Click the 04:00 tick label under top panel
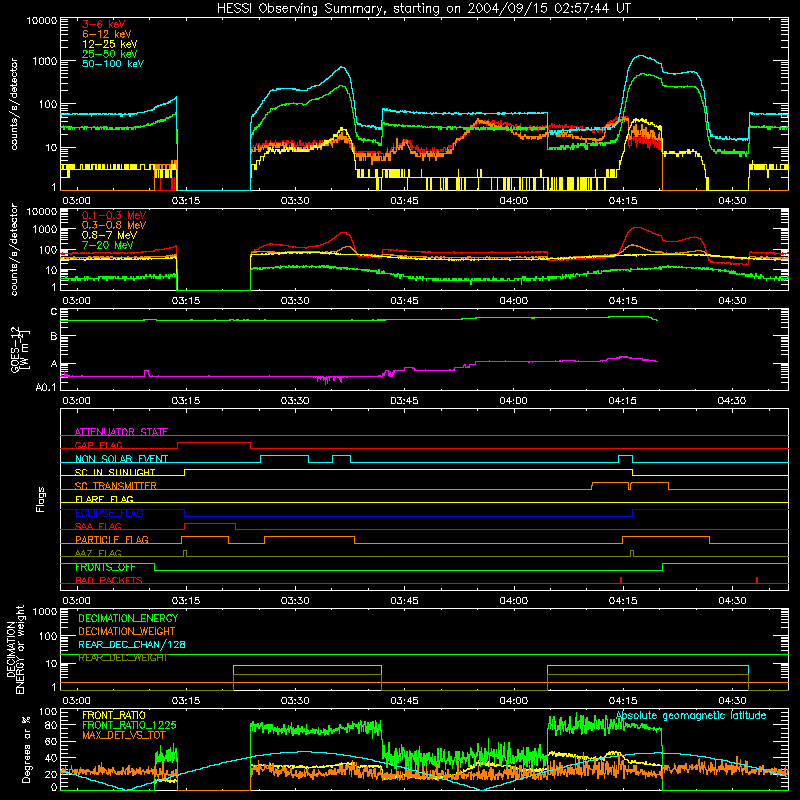This screenshot has height=800, width=800. pos(513,200)
